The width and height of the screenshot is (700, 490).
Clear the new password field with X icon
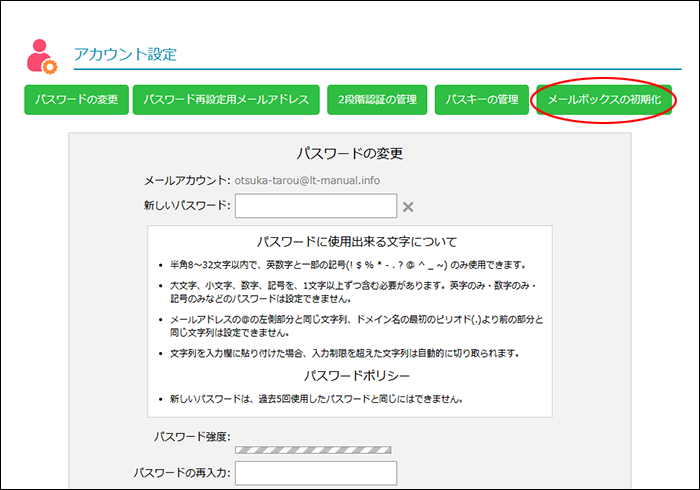(407, 207)
